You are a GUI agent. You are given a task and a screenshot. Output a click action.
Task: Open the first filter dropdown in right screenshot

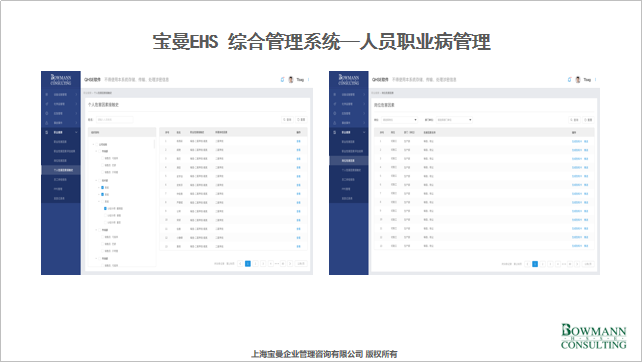click(399, 120)
